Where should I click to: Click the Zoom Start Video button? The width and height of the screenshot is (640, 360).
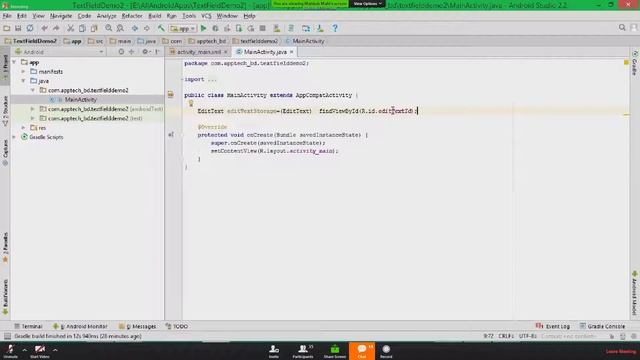pos(40,351)
